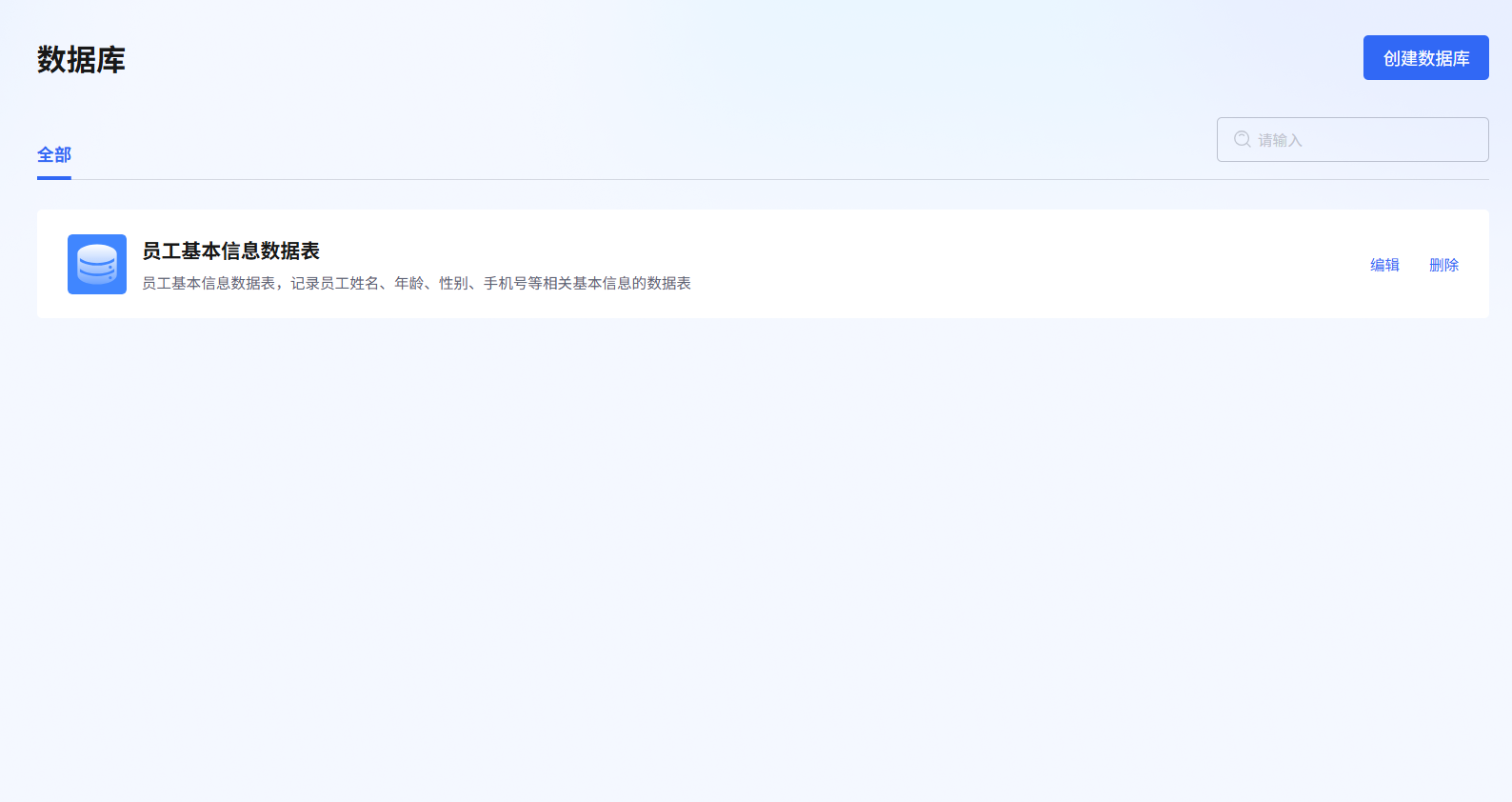Open the blue database icon for 员工基本信息数据表
The height and width of the screenshot is (802, 1512).
click(x=97, y=264)
